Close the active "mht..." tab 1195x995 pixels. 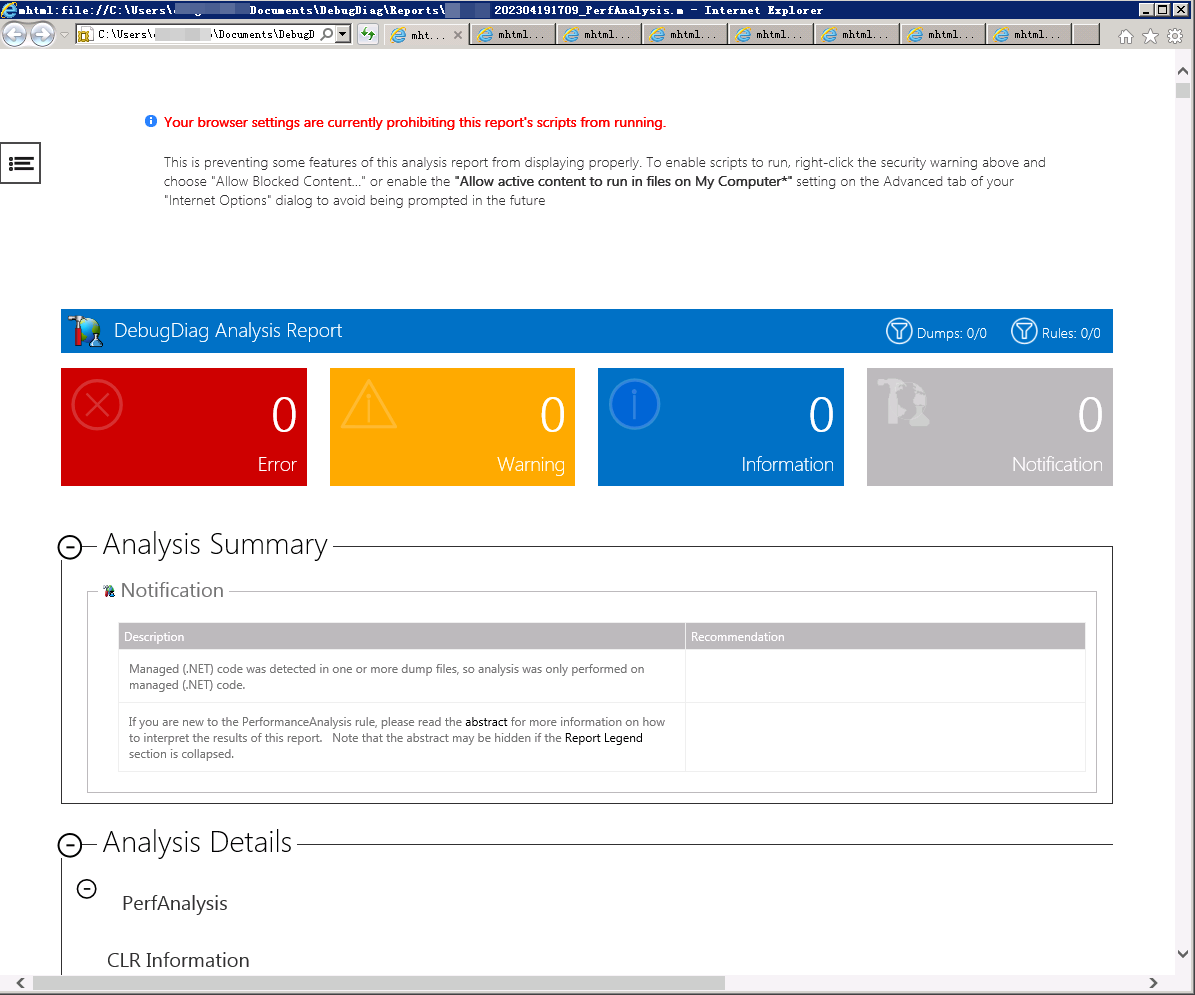coord(458,35)
